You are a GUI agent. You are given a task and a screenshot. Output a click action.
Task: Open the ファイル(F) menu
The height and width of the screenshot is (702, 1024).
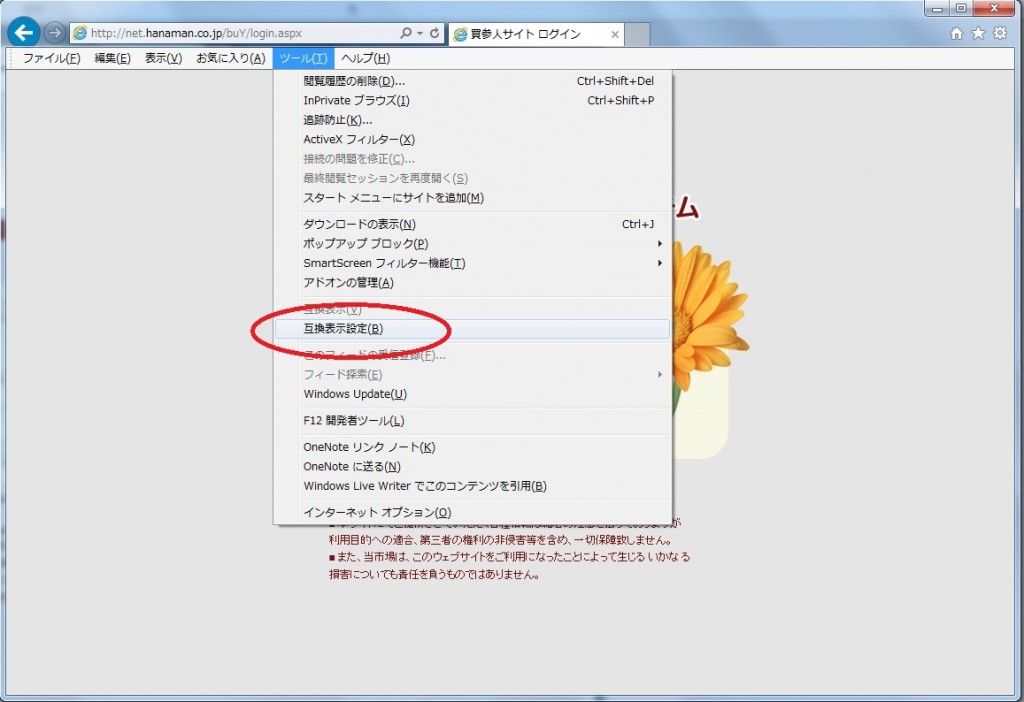(x=51, y=58)
